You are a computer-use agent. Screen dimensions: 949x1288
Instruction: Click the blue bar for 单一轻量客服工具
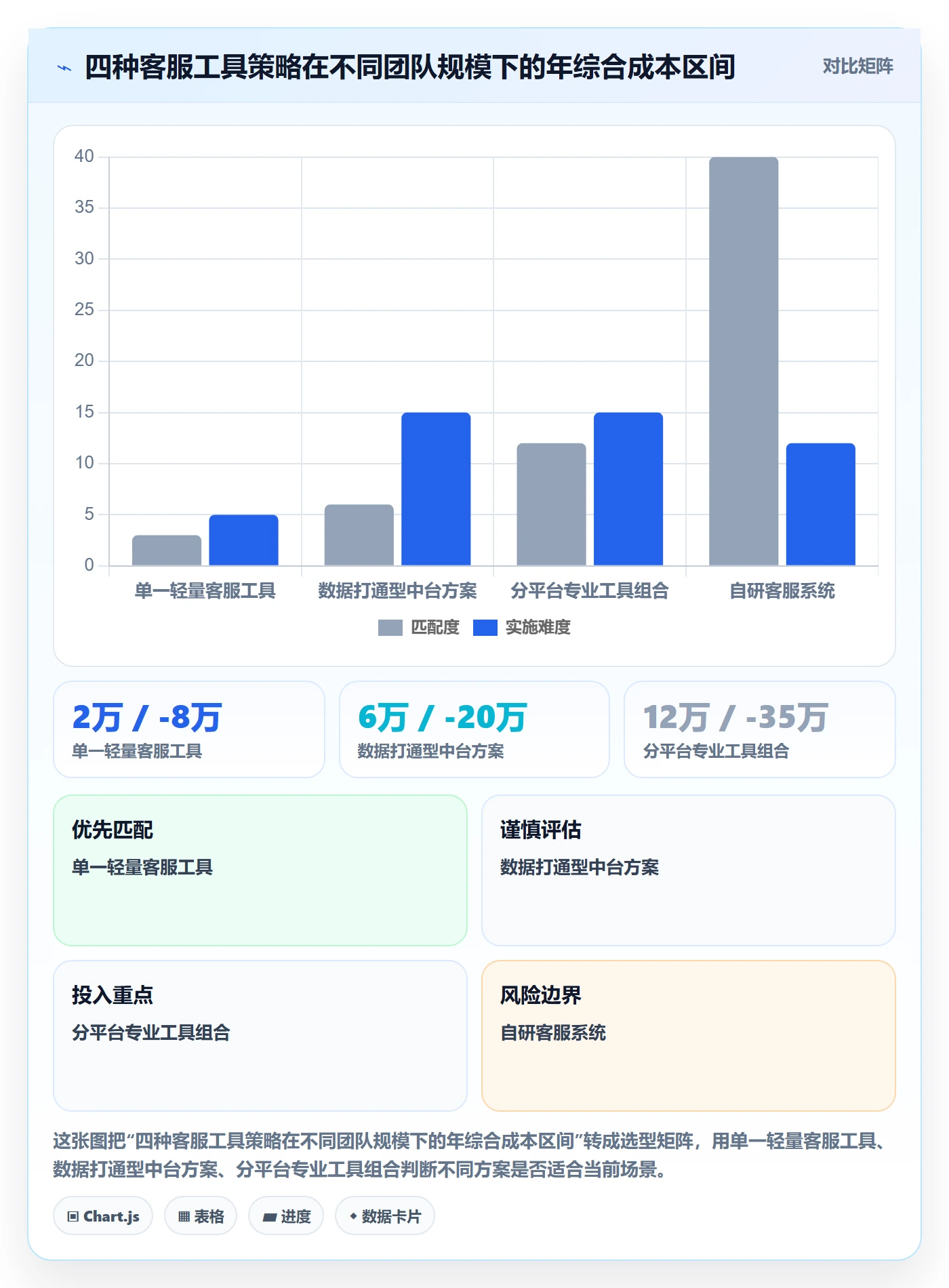point(243,540)
